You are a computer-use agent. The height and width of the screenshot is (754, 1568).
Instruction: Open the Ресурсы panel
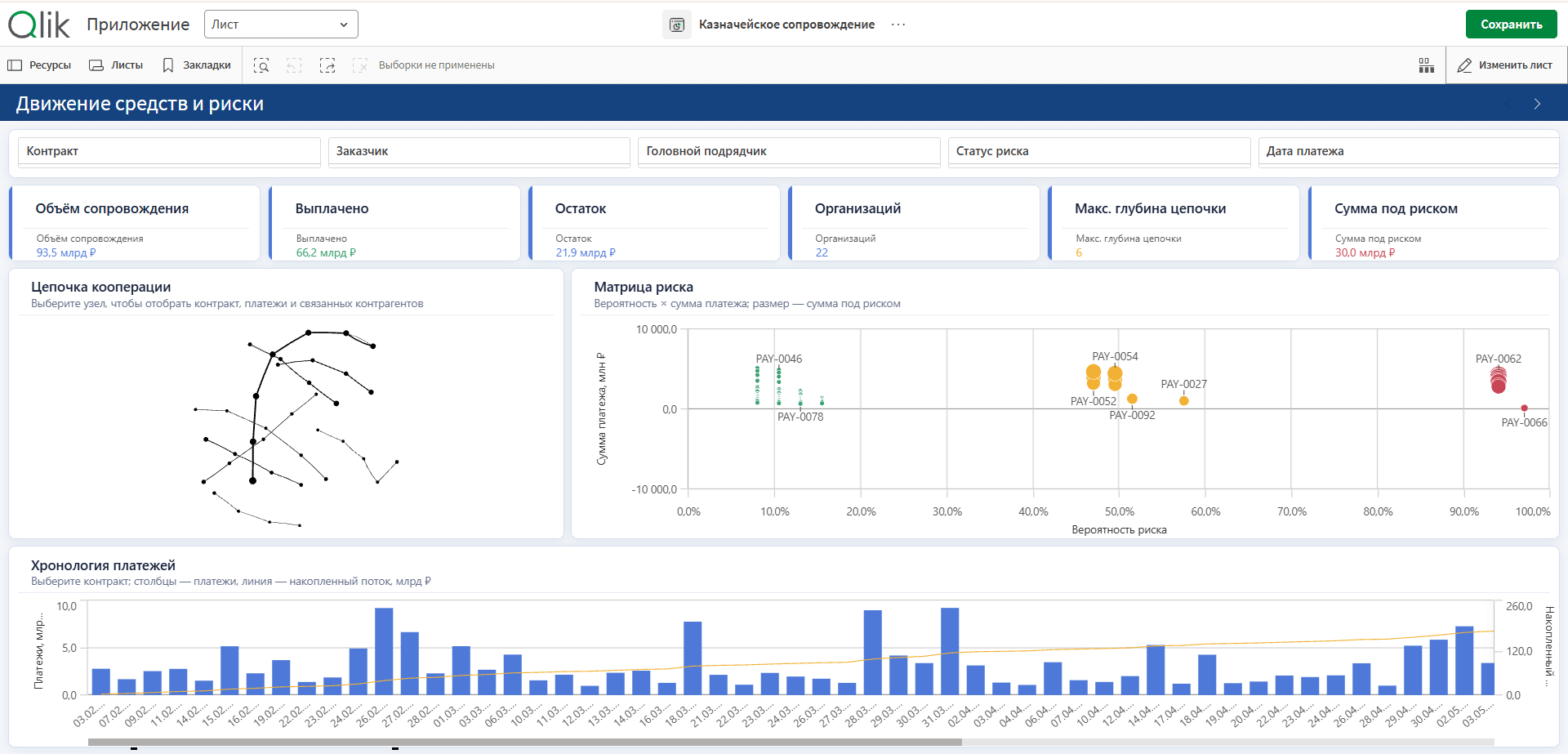pos(39,65)
